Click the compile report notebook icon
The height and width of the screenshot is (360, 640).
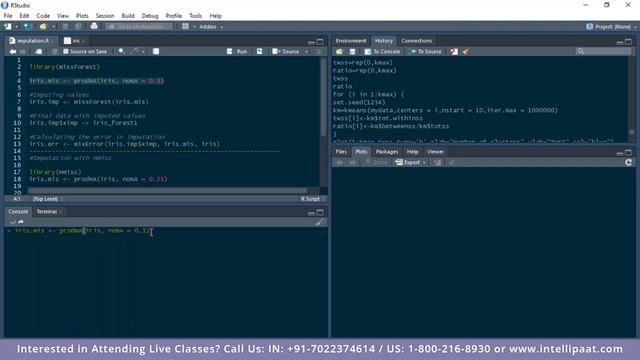tap(156, 51)
